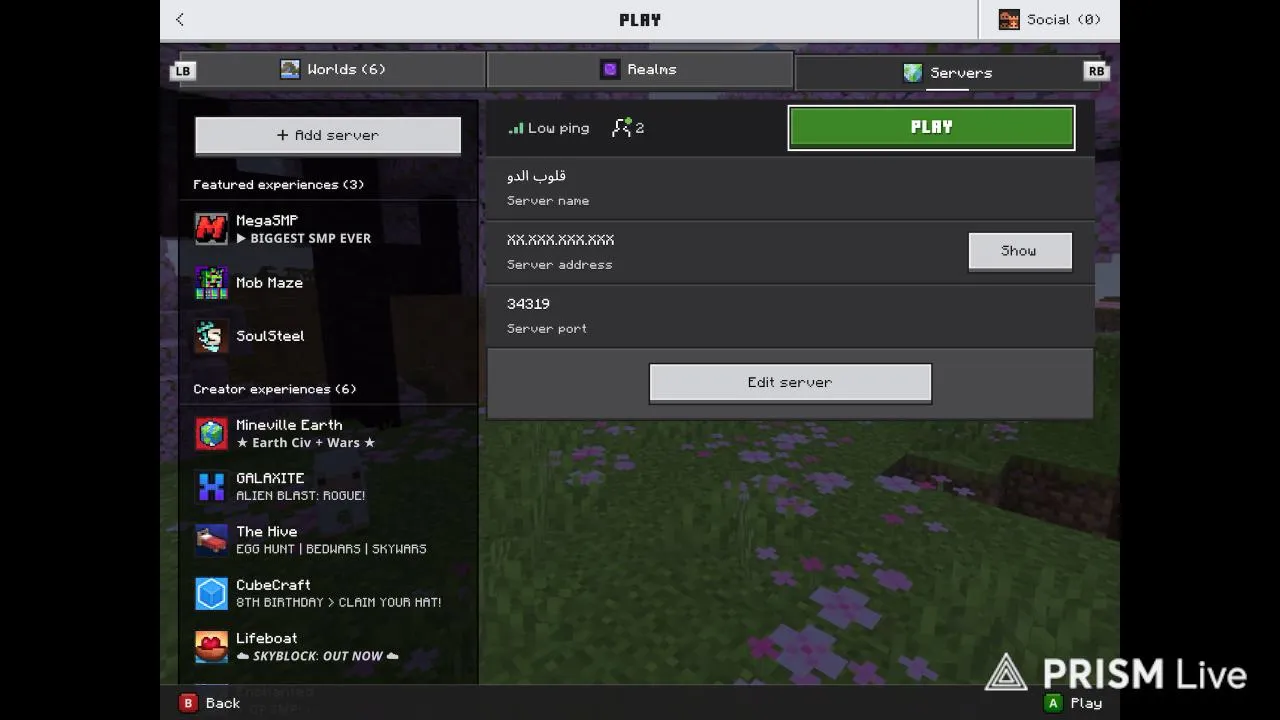
Task: Click the red B Back icon
Action: click(x=187, y=703)
